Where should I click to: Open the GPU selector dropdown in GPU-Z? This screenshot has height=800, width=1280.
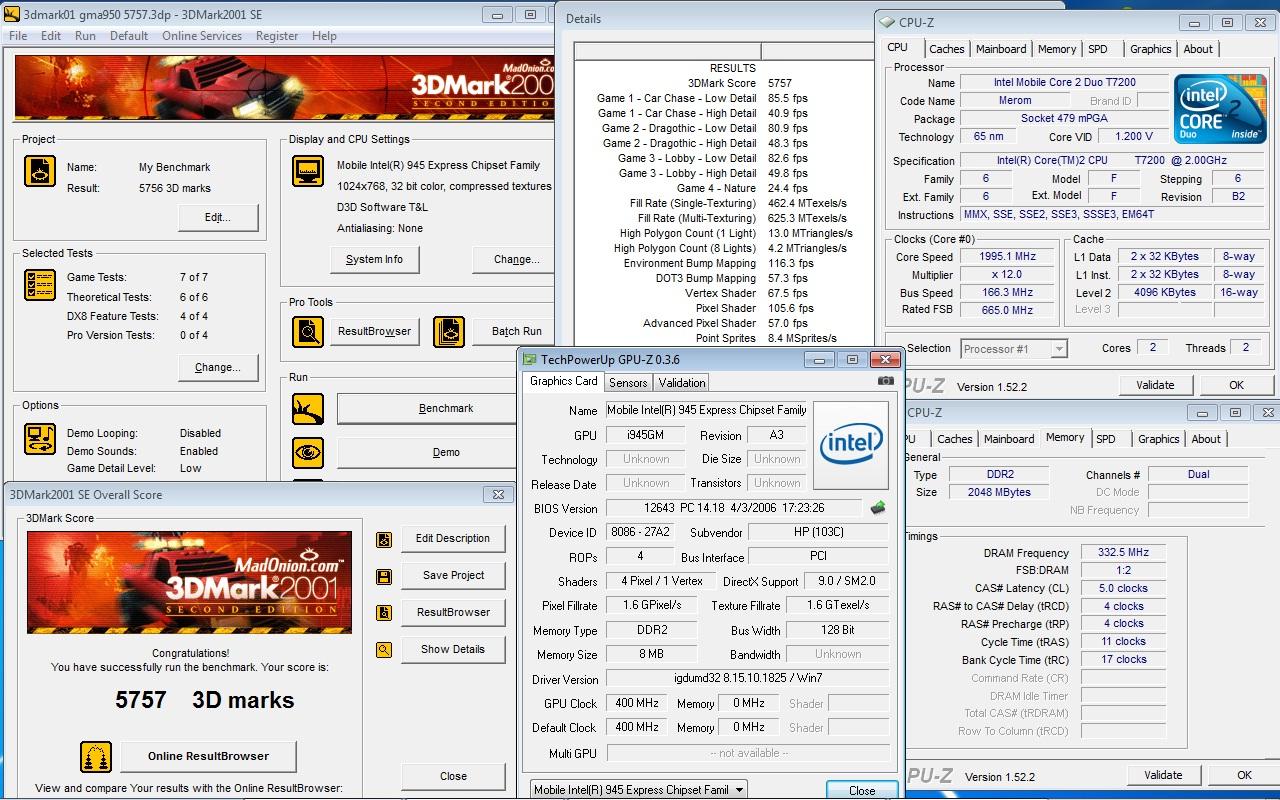click(x=638, y=789)
